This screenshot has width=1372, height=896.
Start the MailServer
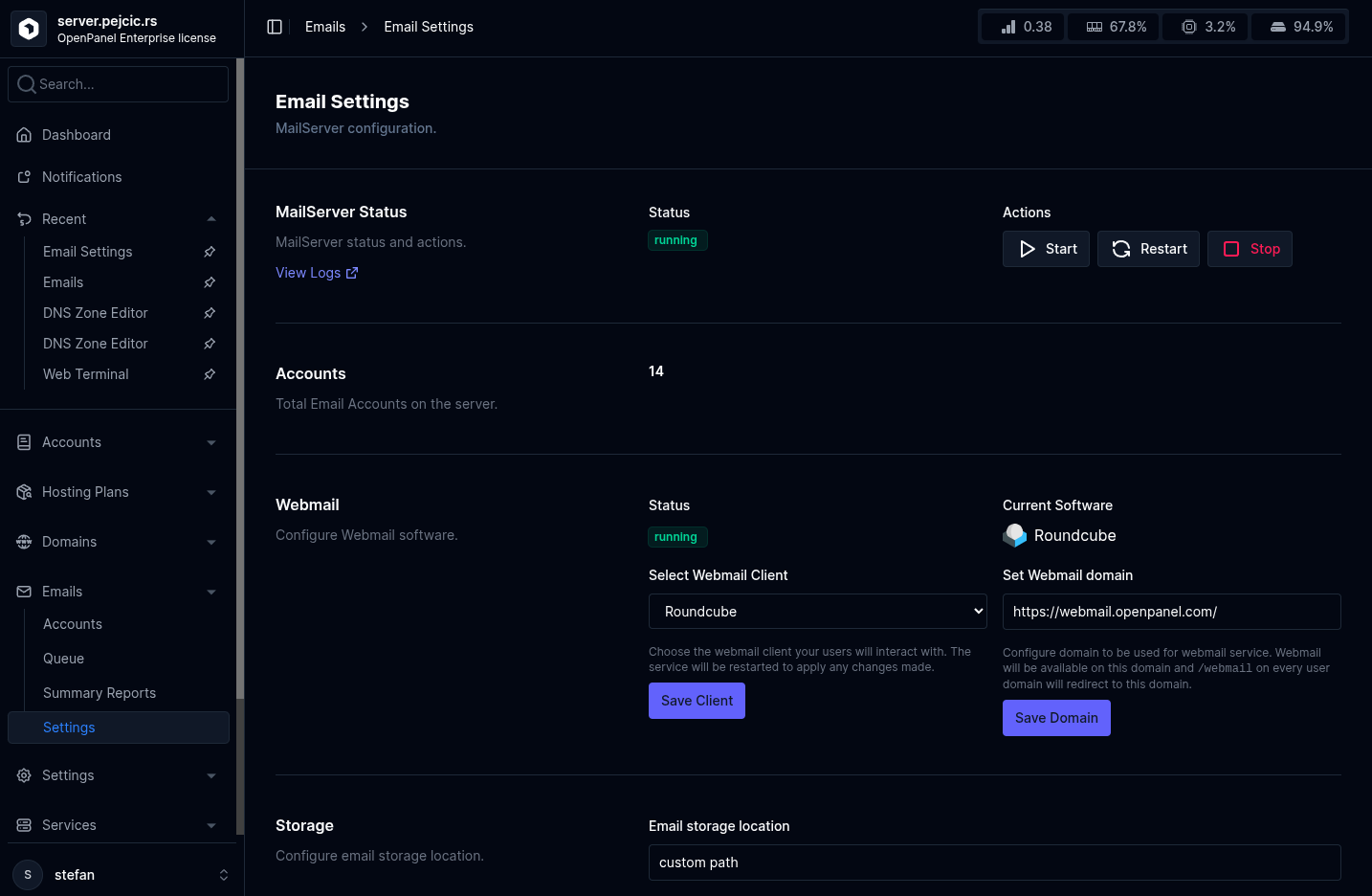[x=1046, y=249]
